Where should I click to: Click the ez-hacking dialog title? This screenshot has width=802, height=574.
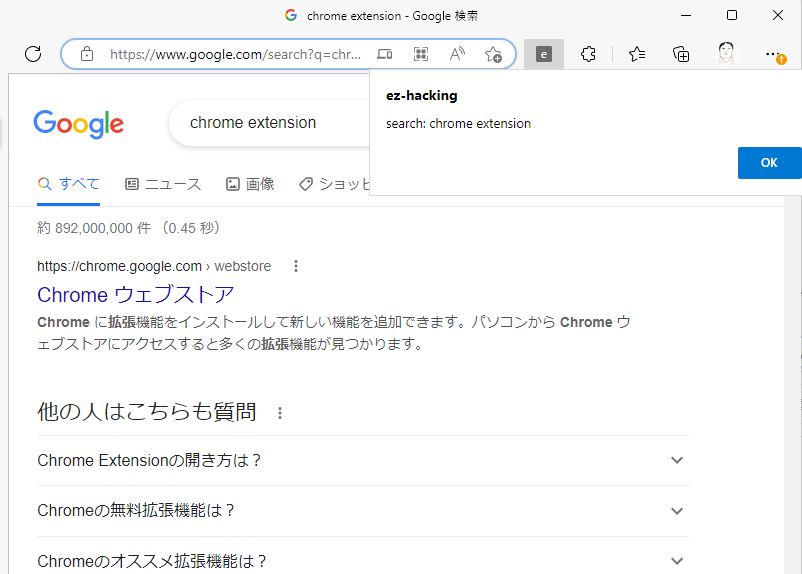tap(421, 96)
